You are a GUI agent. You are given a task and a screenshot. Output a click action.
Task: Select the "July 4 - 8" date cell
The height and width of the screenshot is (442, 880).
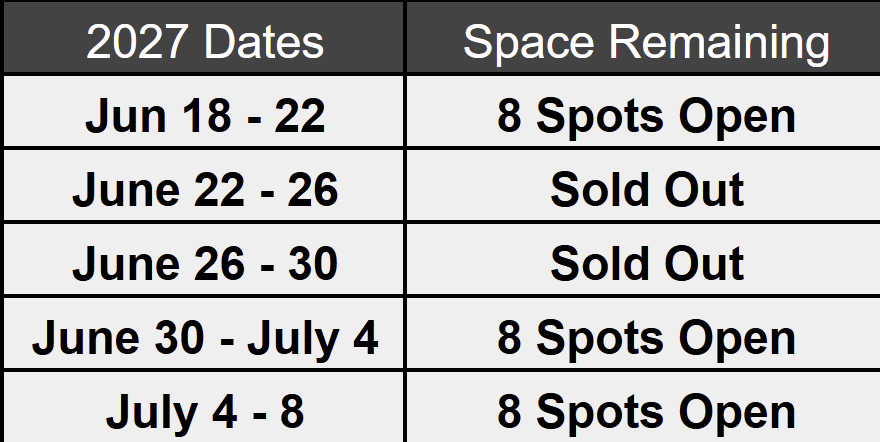(x=204, y=408)
